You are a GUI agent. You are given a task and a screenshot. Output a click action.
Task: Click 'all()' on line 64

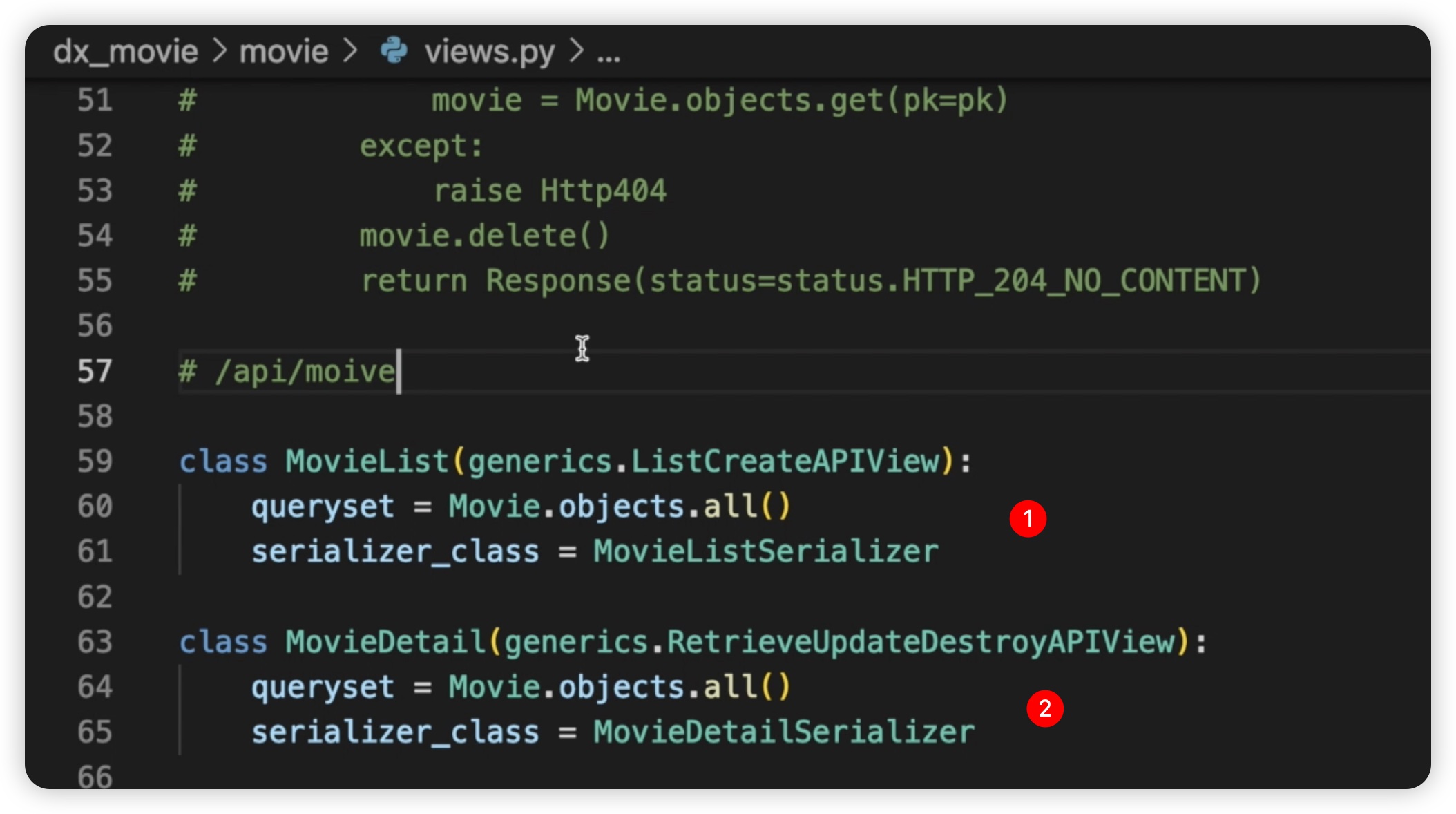point(747,688)
